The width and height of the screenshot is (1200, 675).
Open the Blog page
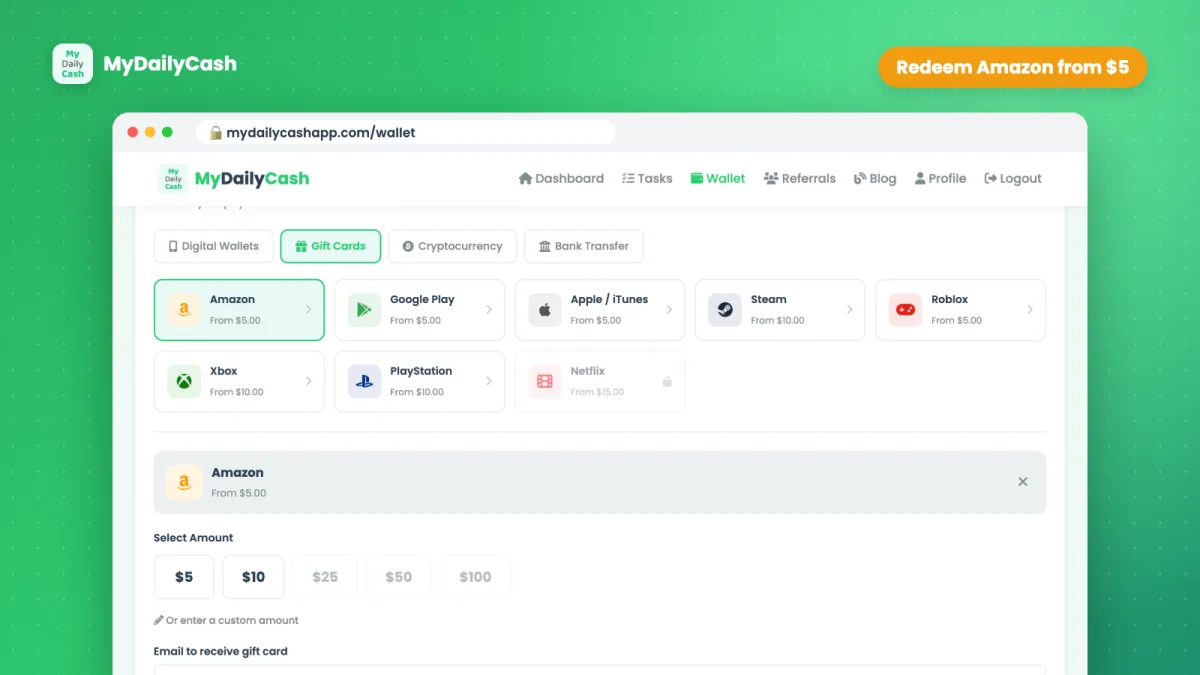pos(875,179)
